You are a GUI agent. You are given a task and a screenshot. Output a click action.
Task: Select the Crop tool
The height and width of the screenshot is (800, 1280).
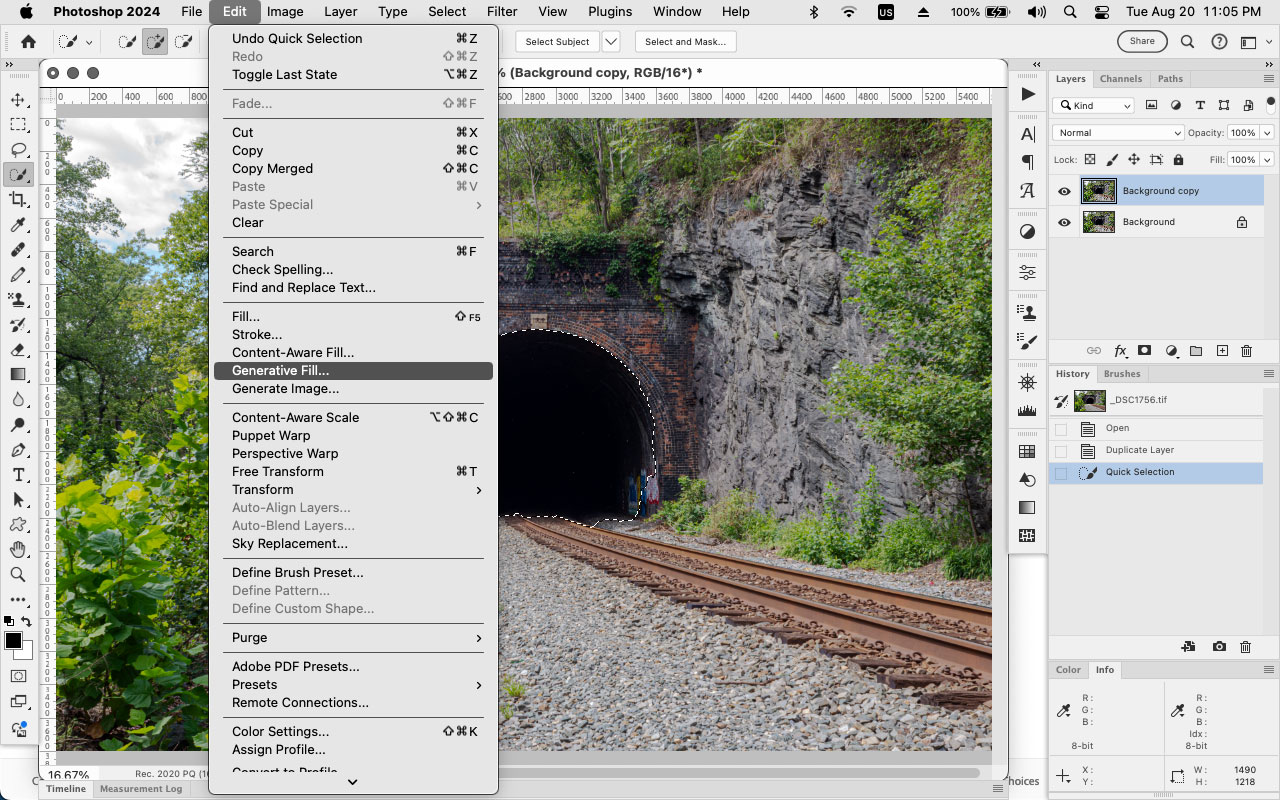coord(17,199)
